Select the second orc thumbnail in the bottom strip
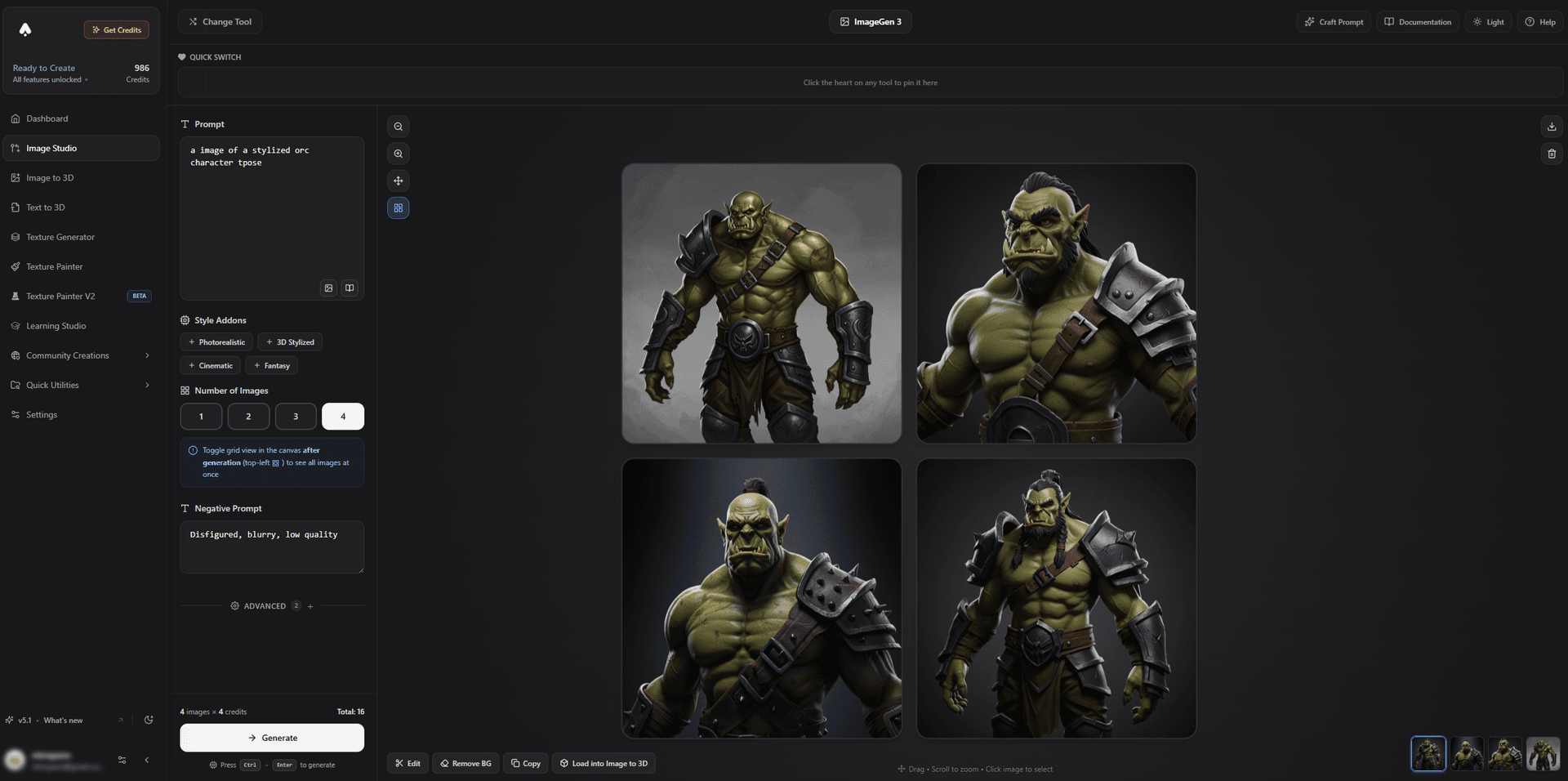The height and width of the screenshot is (781, 1568). click(1467, 754)
